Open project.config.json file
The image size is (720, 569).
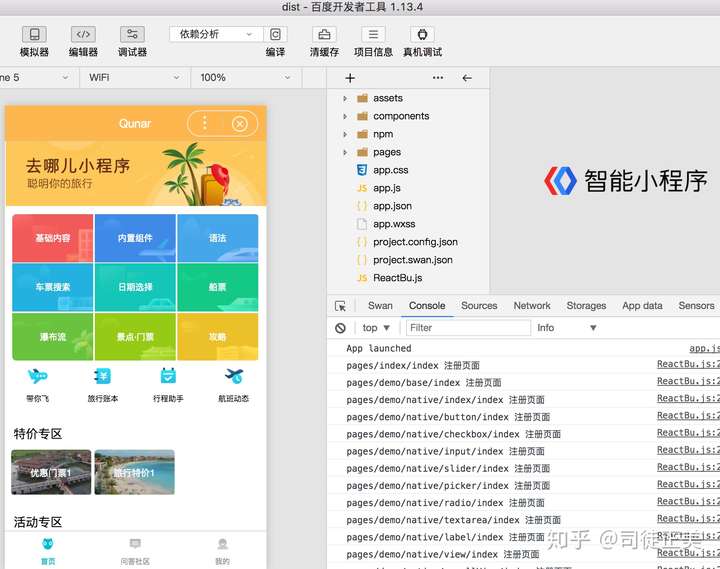point(415,242)
